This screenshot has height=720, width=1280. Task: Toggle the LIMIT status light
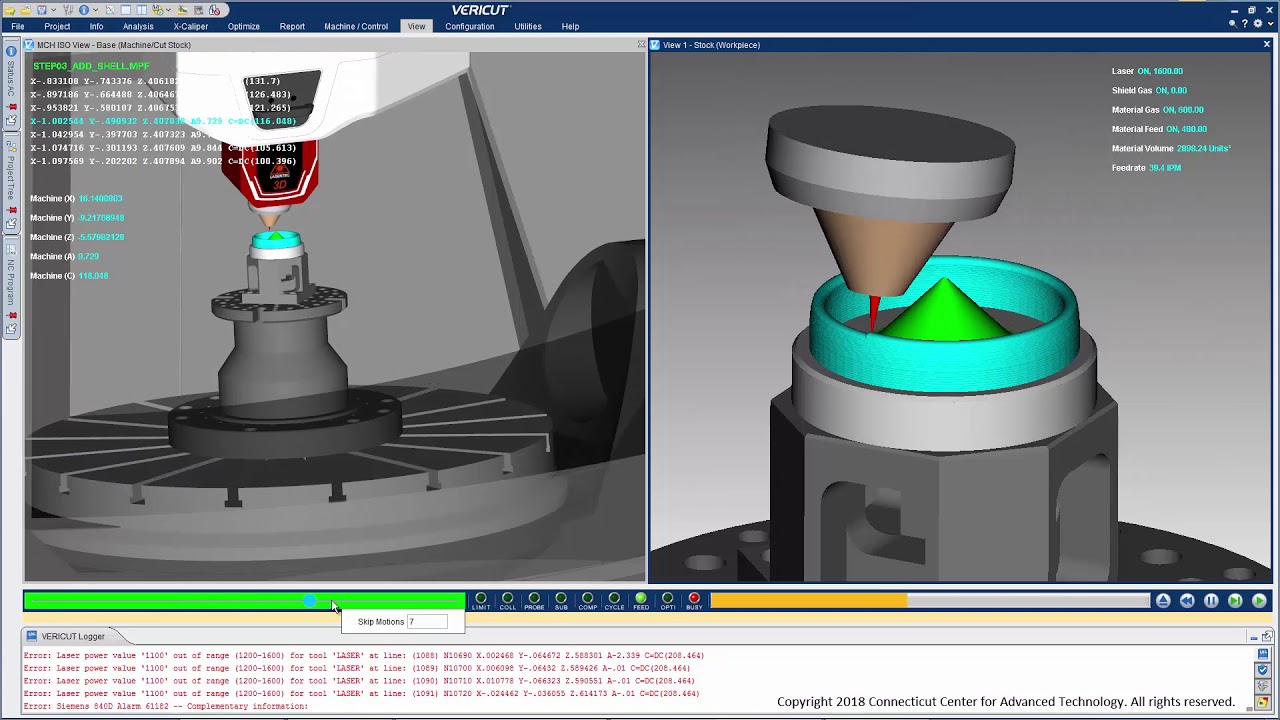point(481,600)
